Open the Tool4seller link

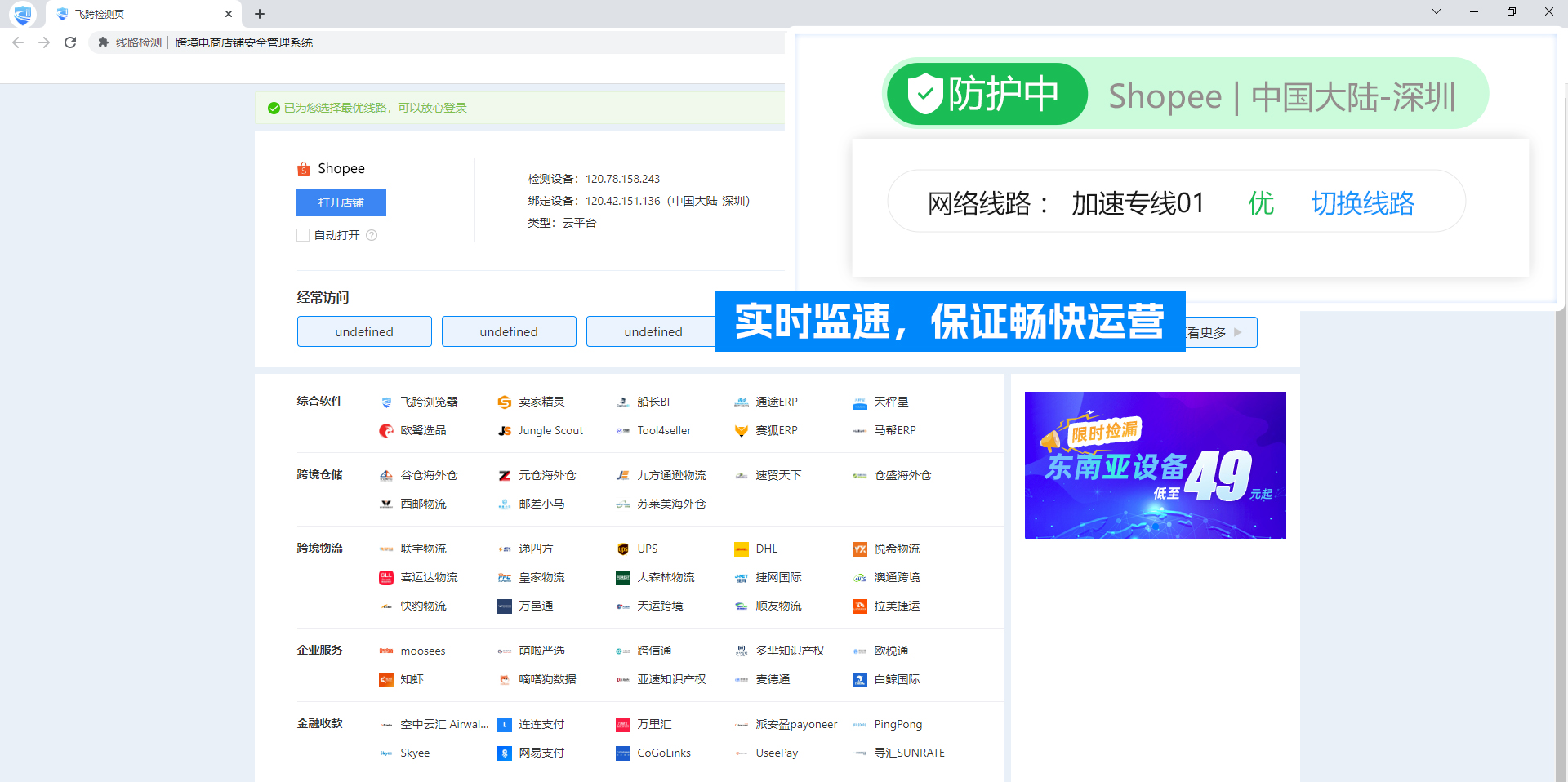tap(664, 431)
